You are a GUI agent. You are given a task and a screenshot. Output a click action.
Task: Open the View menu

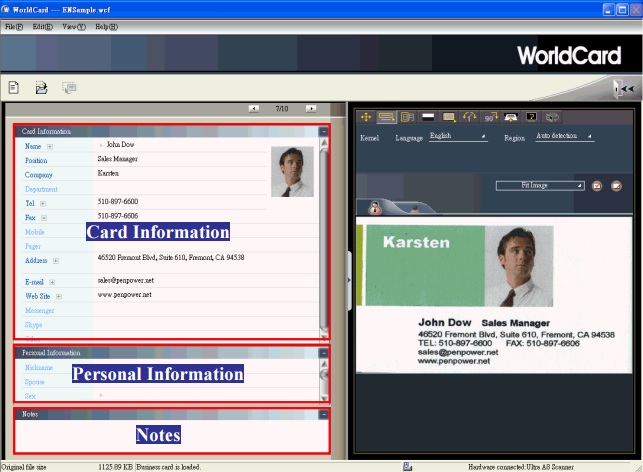coord(74,27)
